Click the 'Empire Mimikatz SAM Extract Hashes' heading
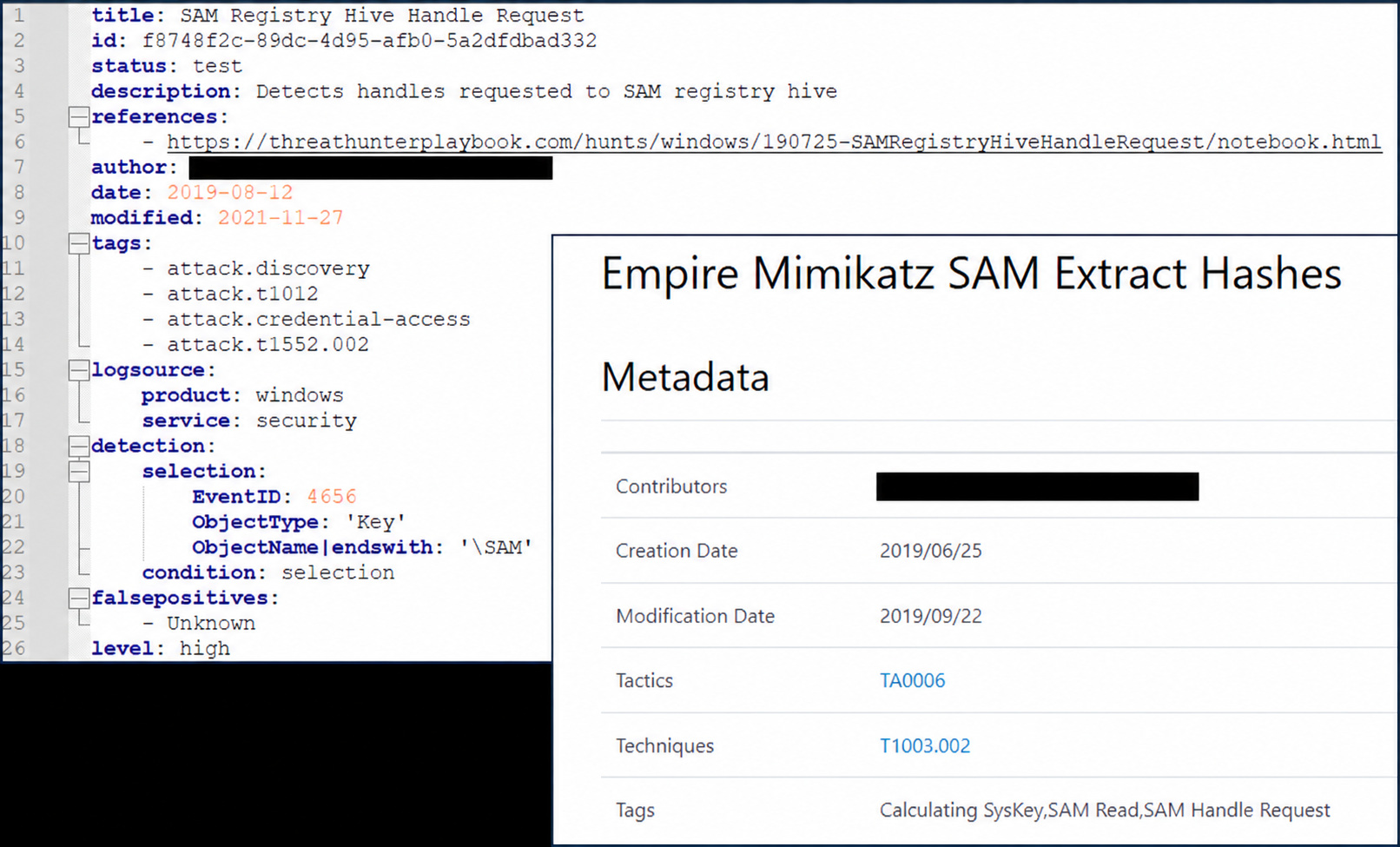 coord(971,274)
